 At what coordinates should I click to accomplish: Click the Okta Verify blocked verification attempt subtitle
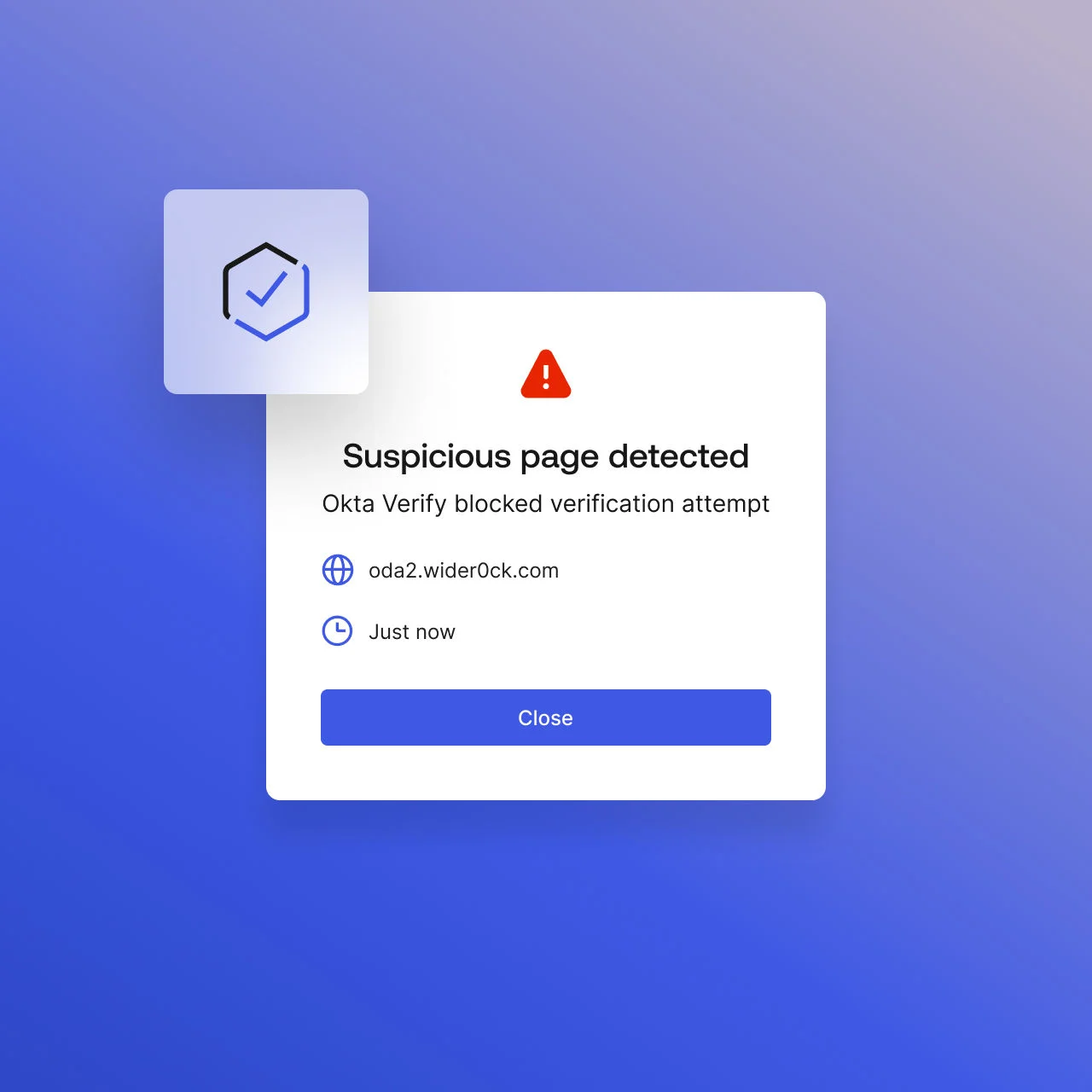(x=546, y=504)
